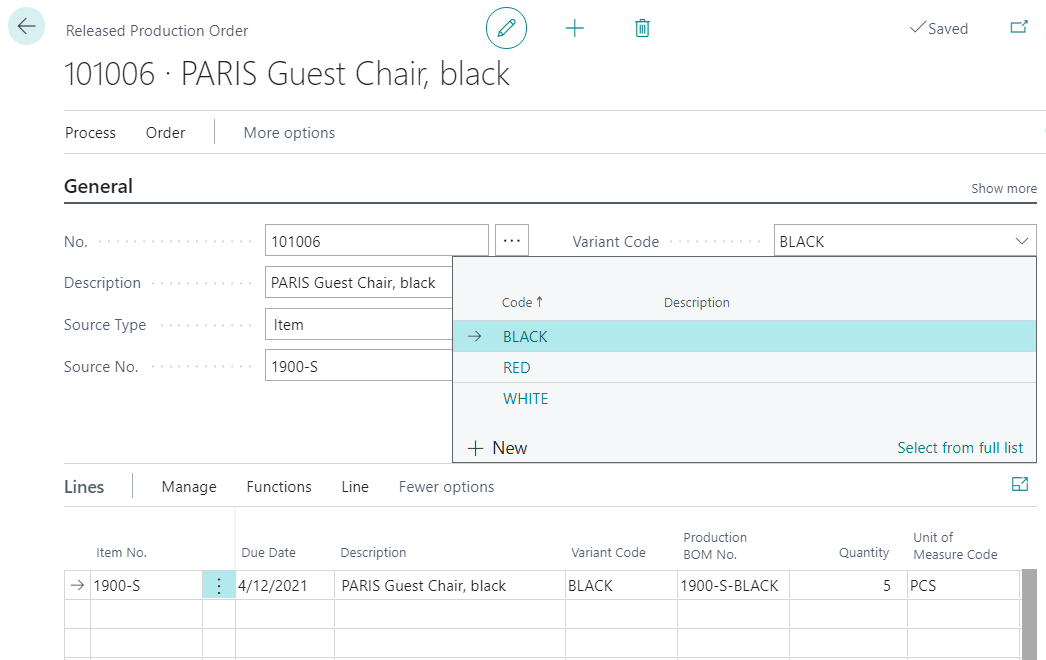
Task: Click Select from full list link
Action: click(960, 448)
